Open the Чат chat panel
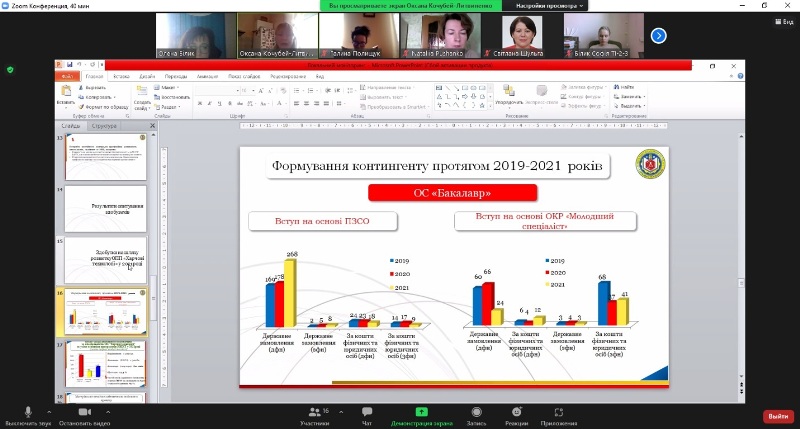Viewport: 800px width, 429px height. point(367,416)
